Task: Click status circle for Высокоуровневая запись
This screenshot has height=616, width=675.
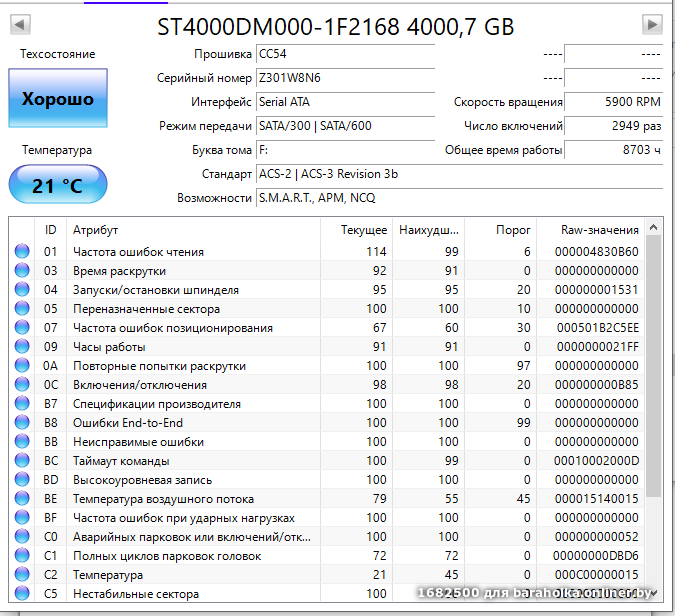Action: (x=22, y=480)
